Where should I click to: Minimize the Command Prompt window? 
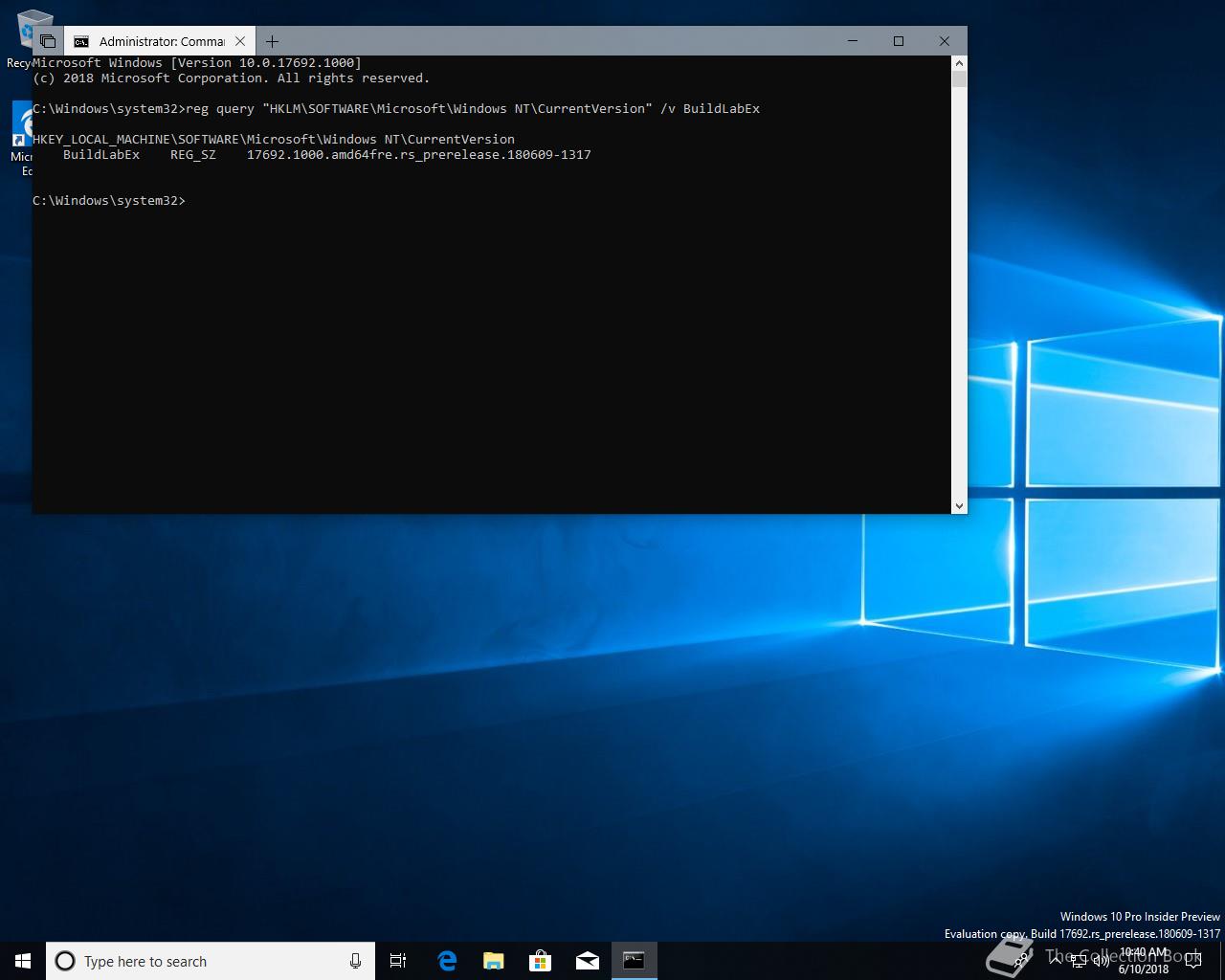tap(853, 41)
